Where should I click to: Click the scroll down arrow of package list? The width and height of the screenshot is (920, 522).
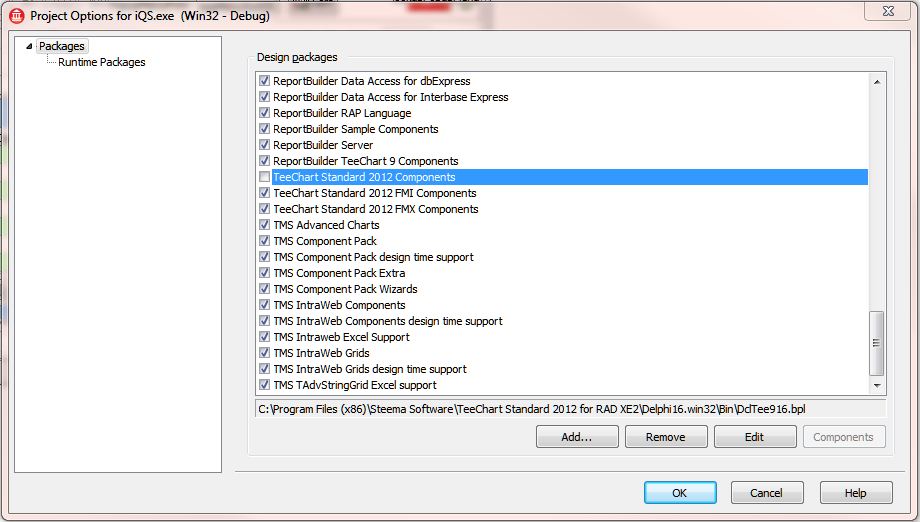[x=877, y=385]
